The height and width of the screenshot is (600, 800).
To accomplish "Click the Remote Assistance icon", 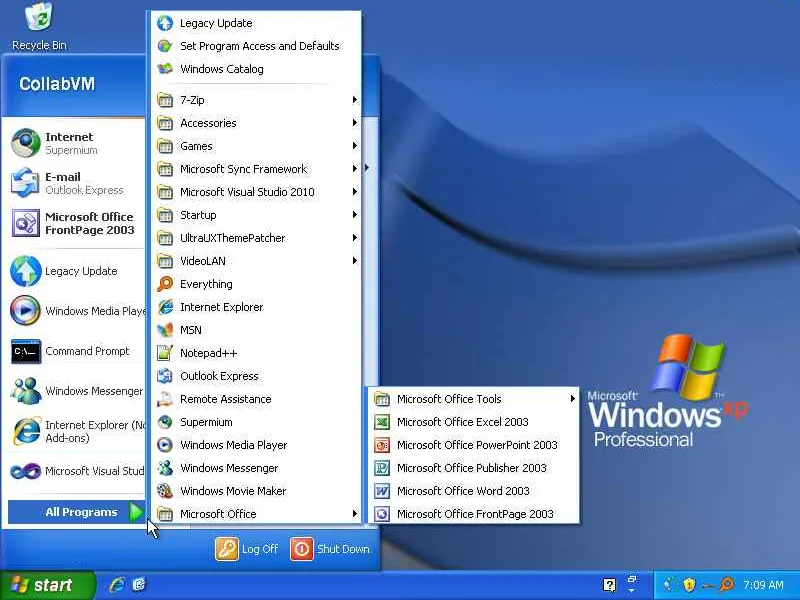I will coord(165,399).
